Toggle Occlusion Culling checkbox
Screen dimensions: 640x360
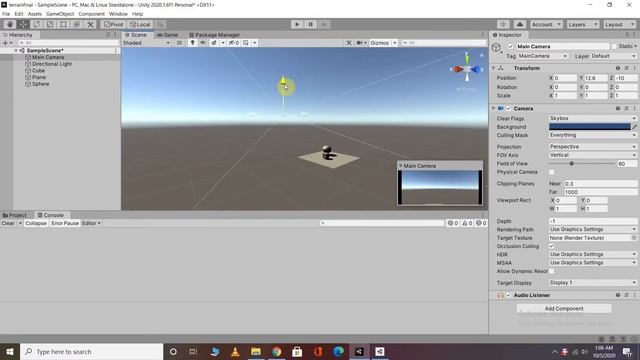(x=552, y=246)
